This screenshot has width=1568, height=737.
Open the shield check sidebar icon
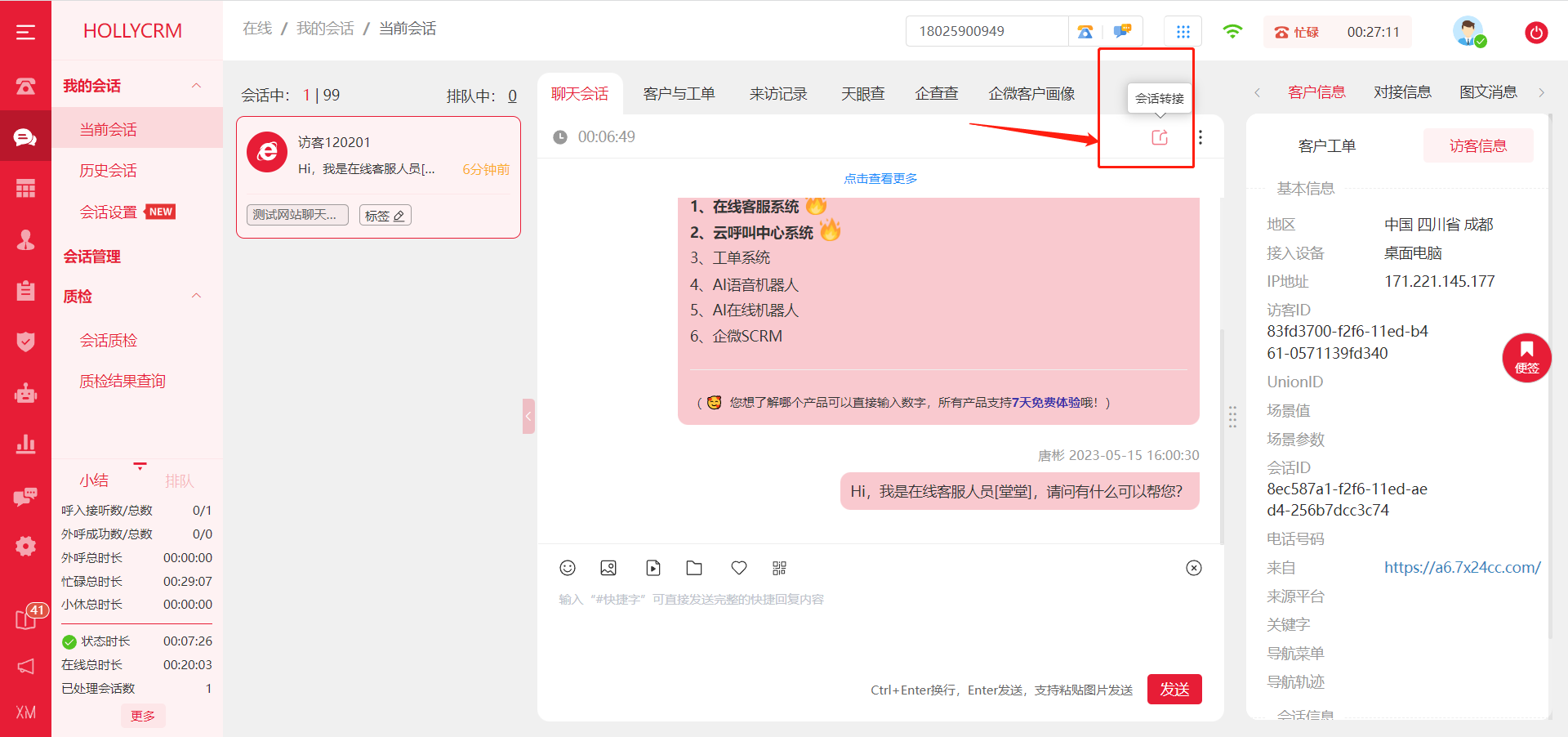click(25, 342)
